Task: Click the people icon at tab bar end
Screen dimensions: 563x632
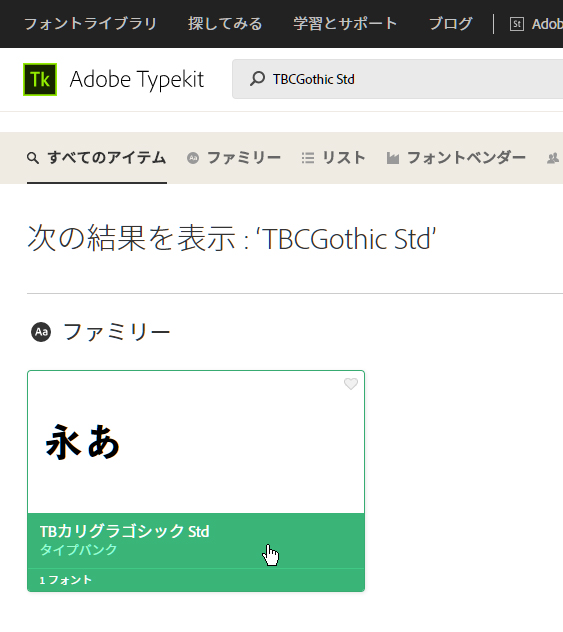Action: [553, 158]
